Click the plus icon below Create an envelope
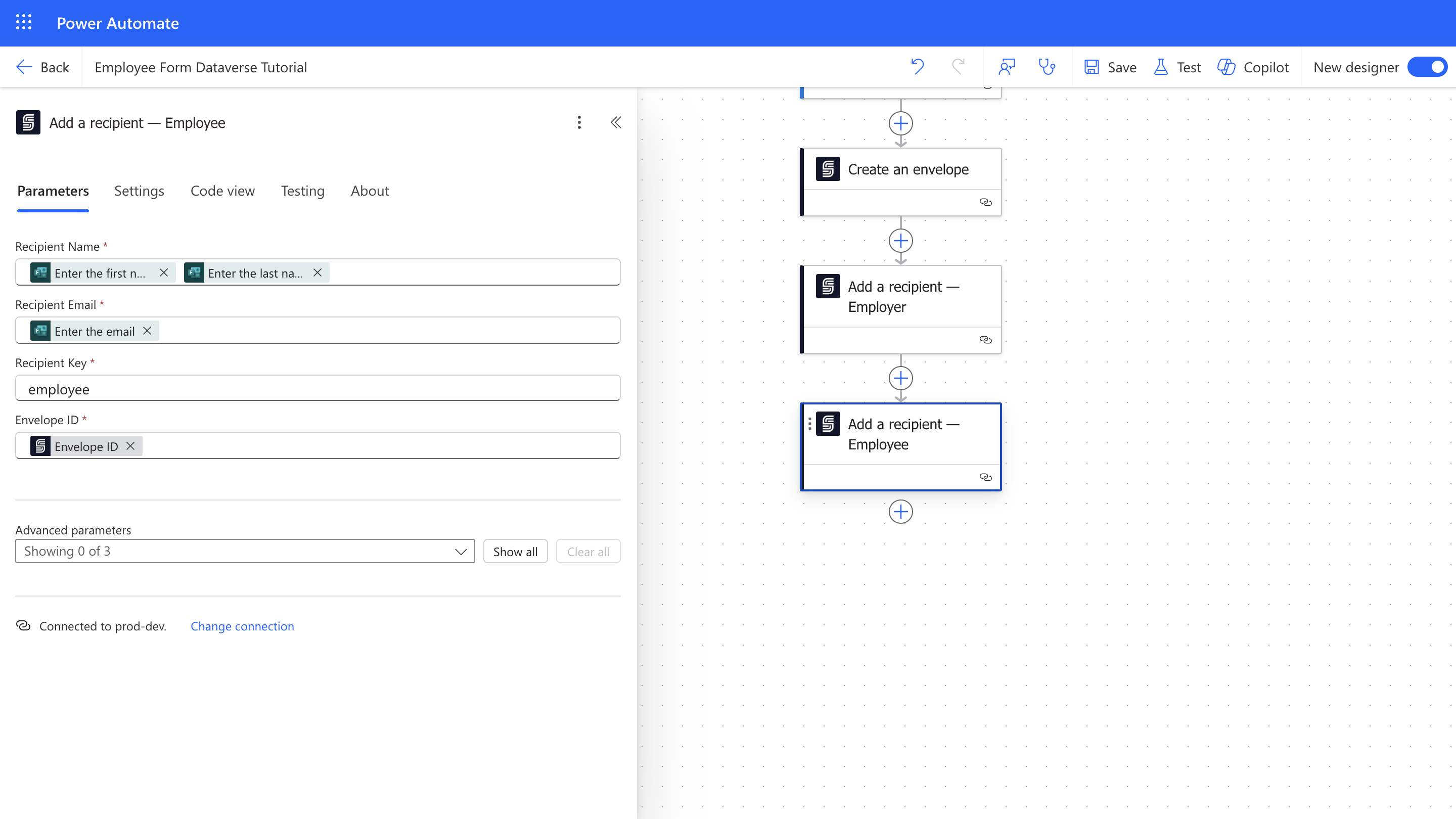1456x819 pixels. pos(900,241)
